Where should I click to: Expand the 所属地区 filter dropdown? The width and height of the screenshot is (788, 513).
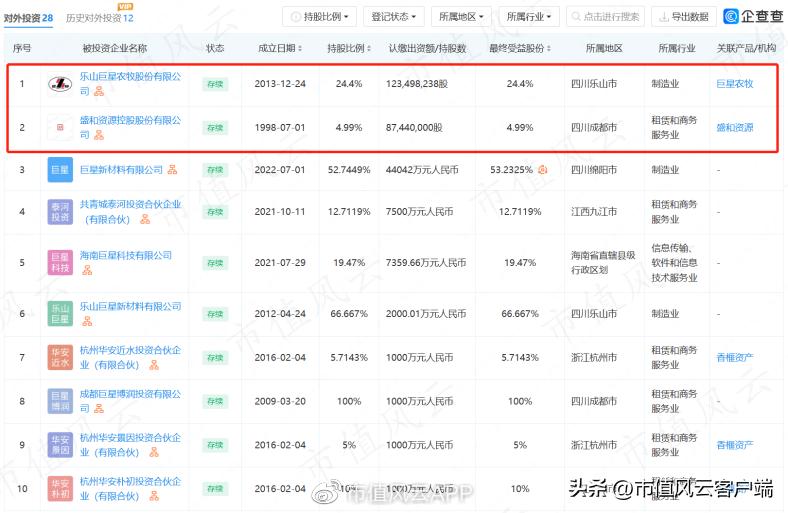tap(461, 17)
